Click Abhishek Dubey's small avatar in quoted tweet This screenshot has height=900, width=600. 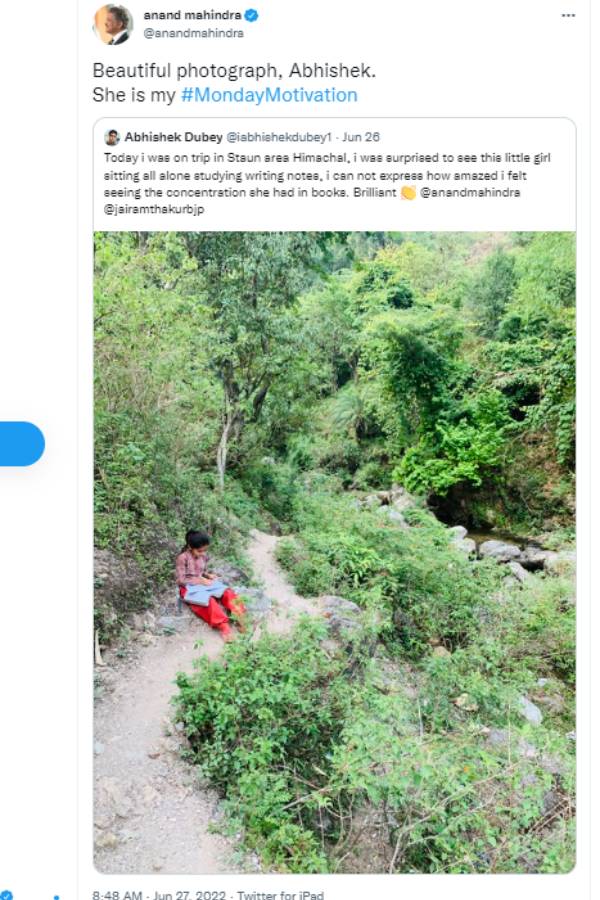112,137
